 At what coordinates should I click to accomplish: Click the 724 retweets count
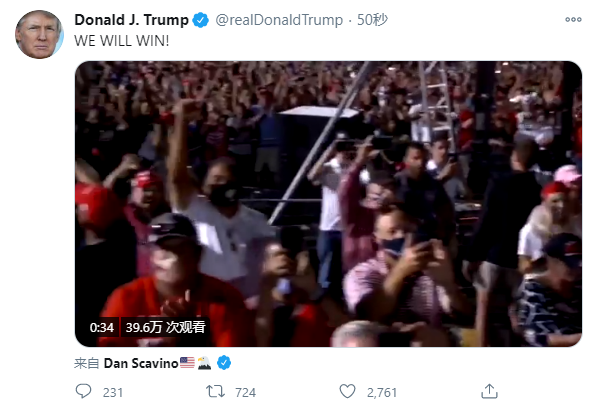(245, 392)
